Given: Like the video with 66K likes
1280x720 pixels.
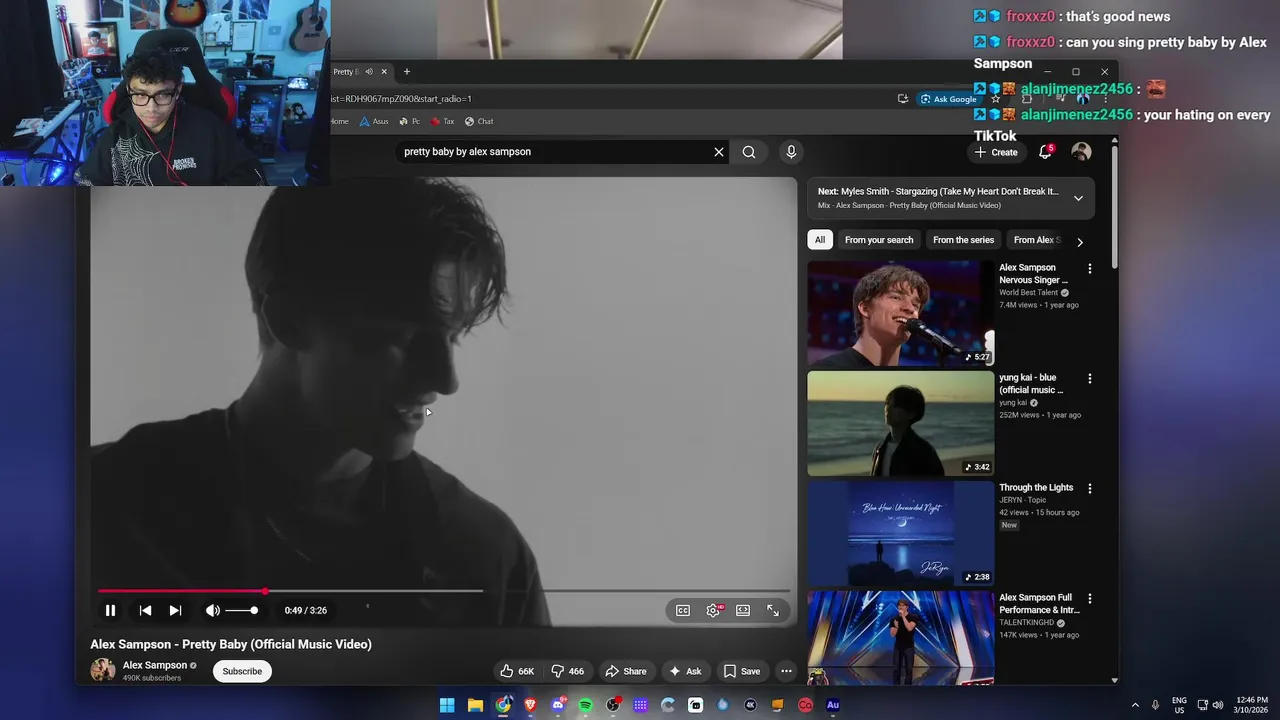Looking at the screenshot, I should (518, 671).
